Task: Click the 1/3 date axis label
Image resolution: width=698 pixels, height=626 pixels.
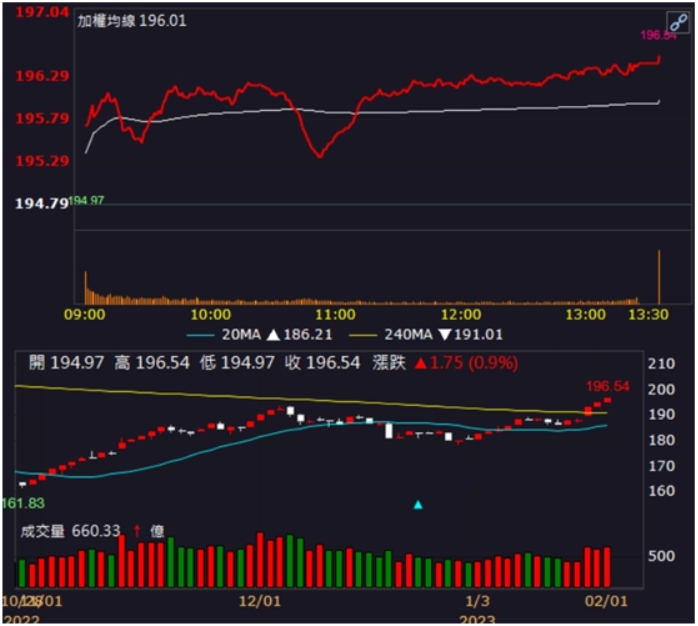Action: coord(478,601)
